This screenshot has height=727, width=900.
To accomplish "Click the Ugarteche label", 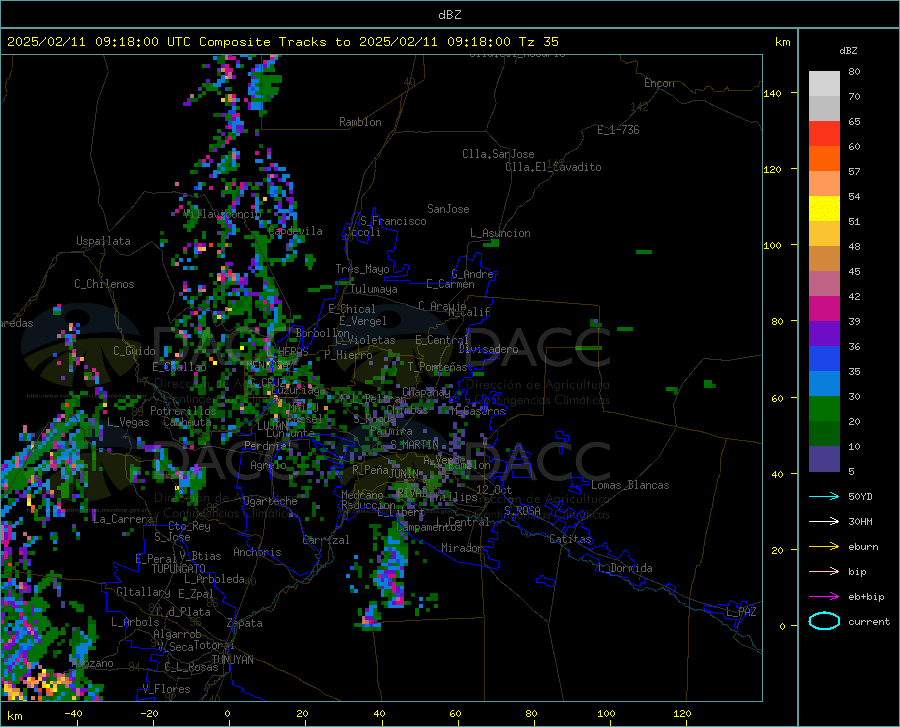I will point(270,501).
